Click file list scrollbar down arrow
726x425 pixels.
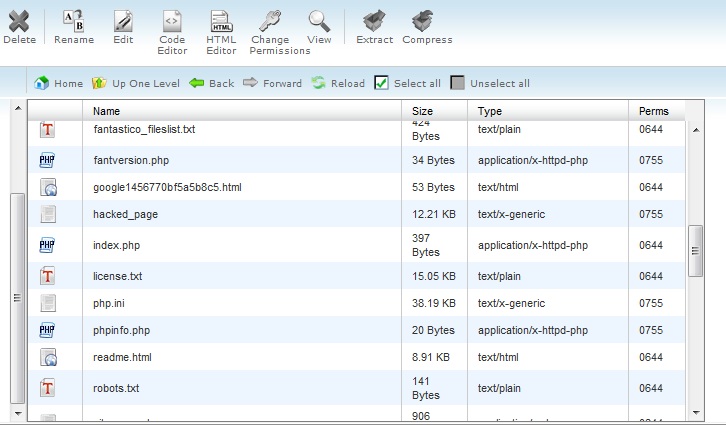(x=695, y=412)
